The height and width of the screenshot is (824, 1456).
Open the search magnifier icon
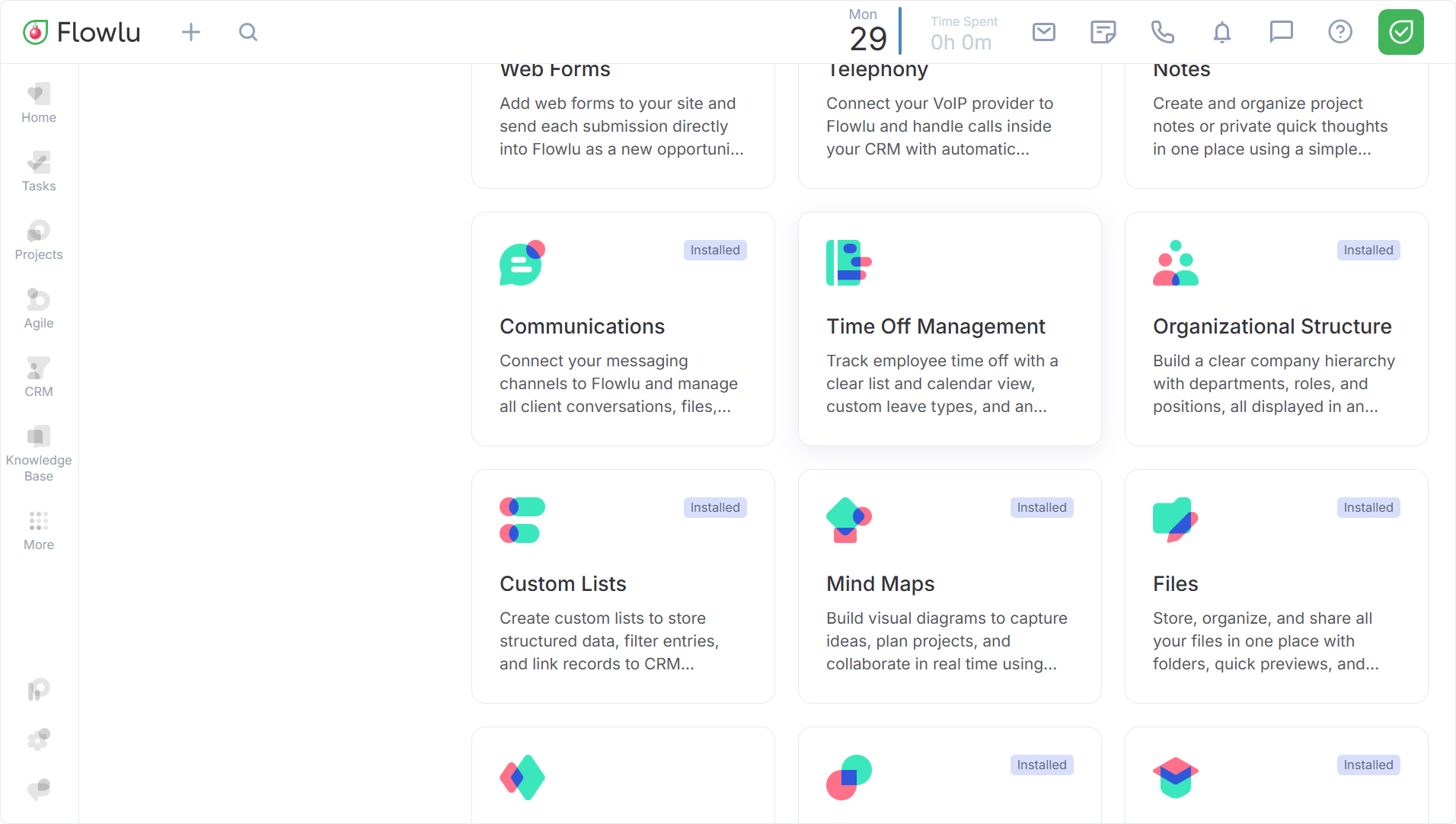point(247,32)
